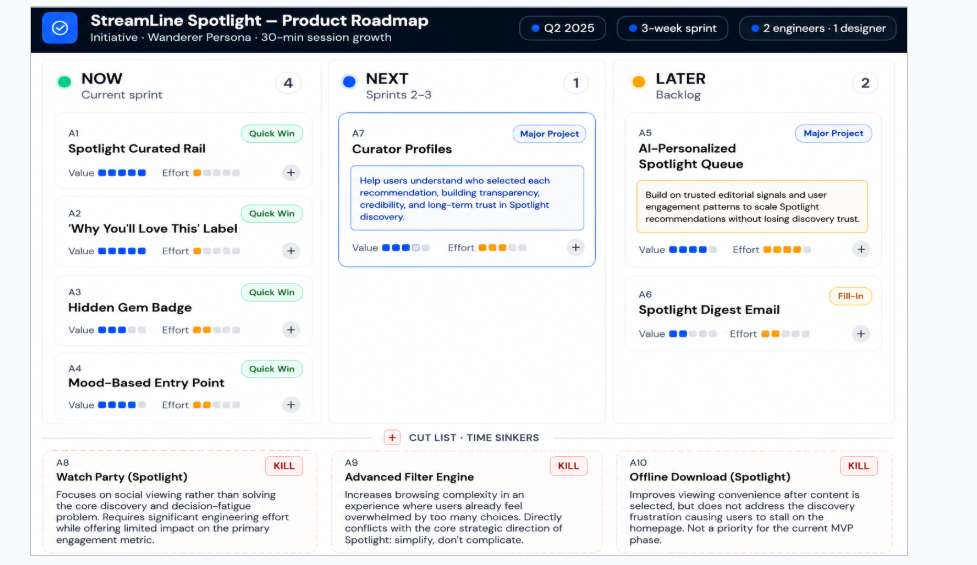This screenshot has width=977, height=565.
Task: Select the 'Spotlight Digest Email' title
Action: 709,310
